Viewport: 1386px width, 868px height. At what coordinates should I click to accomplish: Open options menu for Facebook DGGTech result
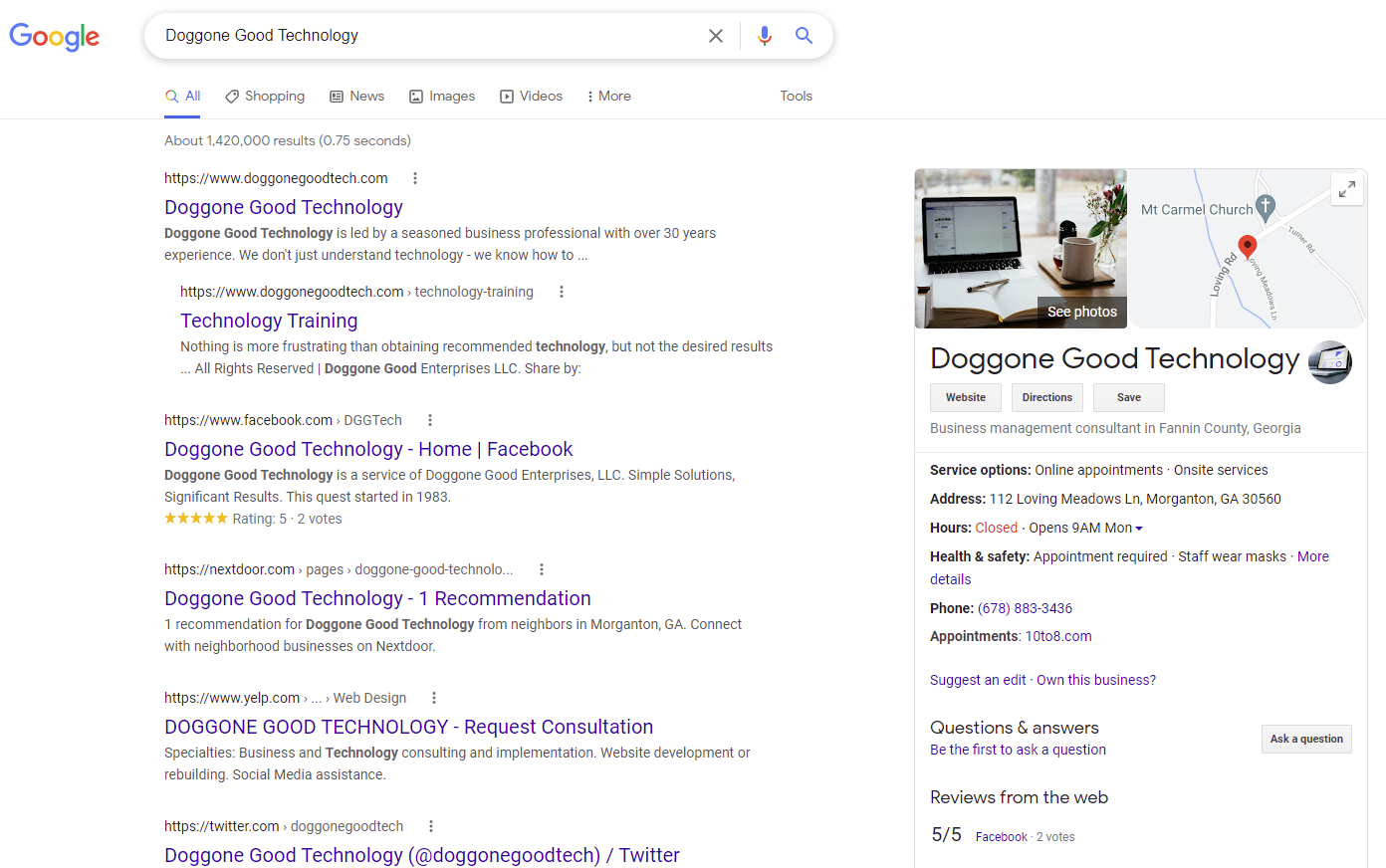430,420
